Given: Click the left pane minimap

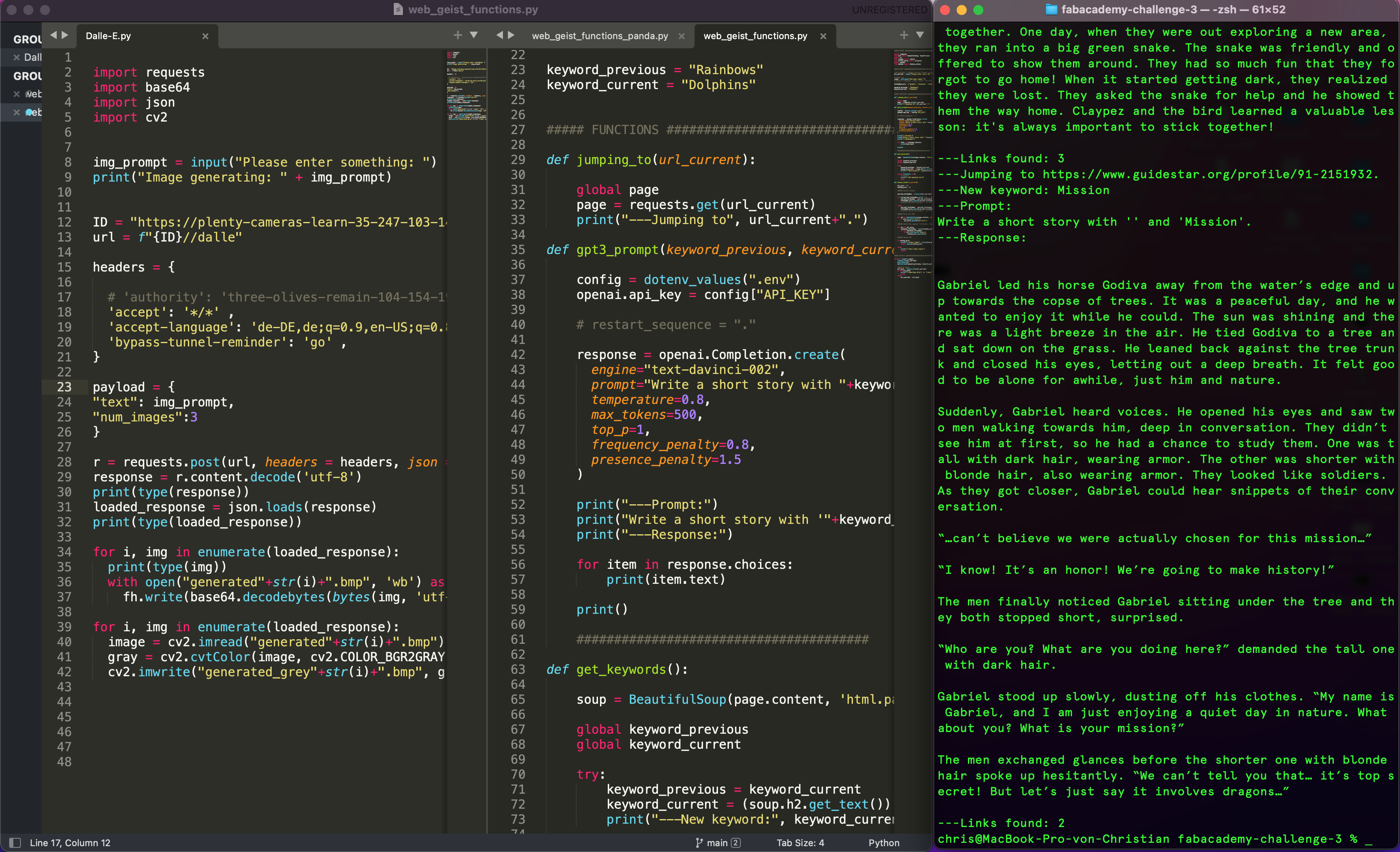Looking at the screenshot, I should point(467,86).
